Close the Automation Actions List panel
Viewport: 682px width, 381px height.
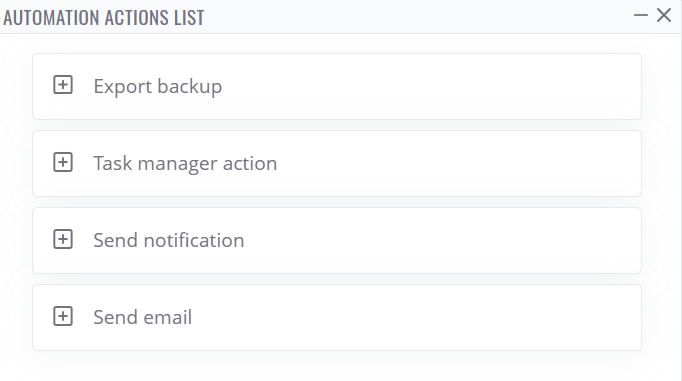(x=664, y=16)
